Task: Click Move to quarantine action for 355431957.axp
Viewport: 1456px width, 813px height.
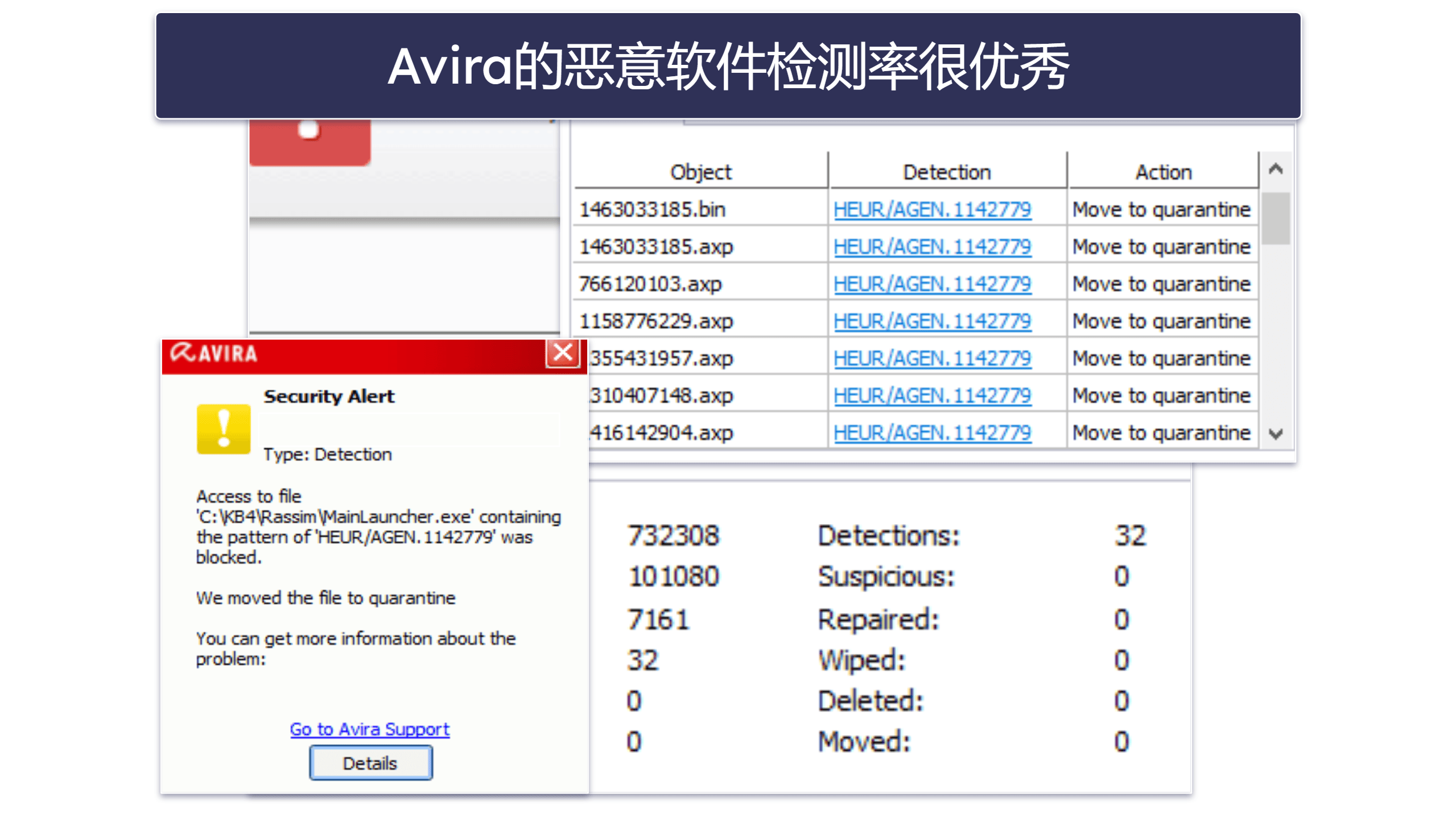Action: (x=1161, y=358)
